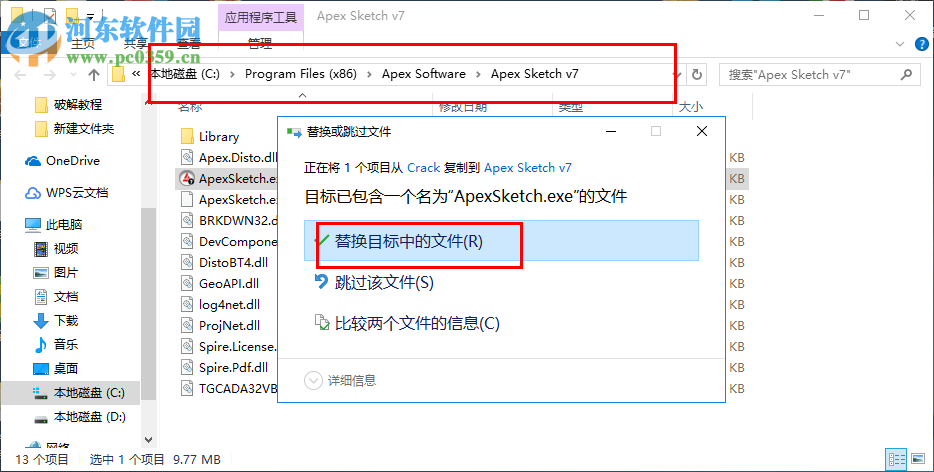Select ProjNet.dll file

click(229, 325)
